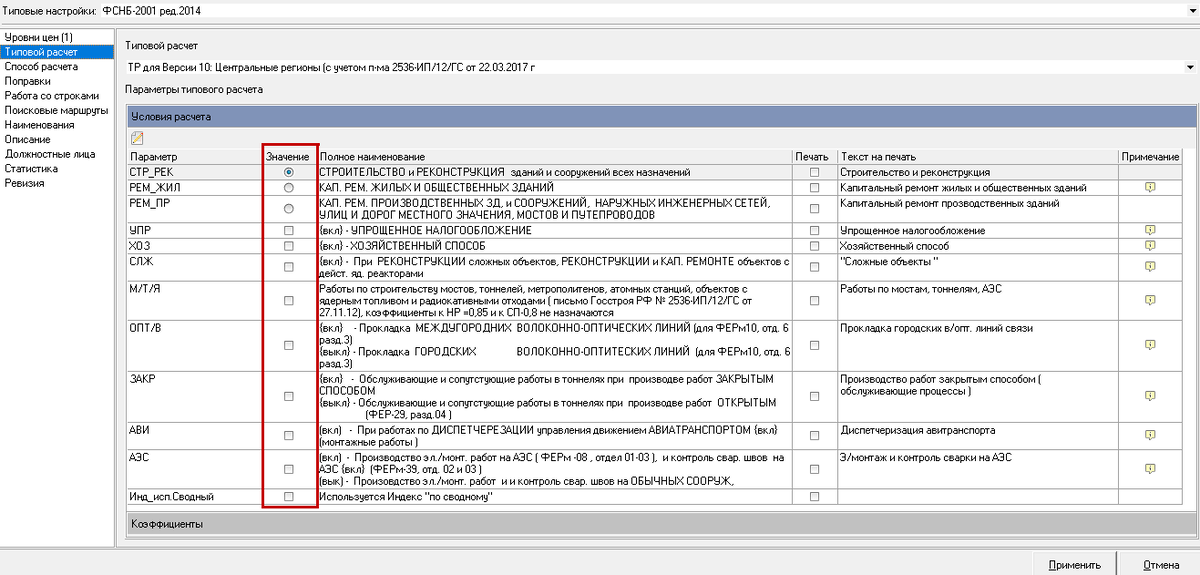Click 'КАП. РЕМ. ЖИЛЫХ И ОБЩЕСТВЕННЫХ ЗДАНИЙ' cell
This screenshot has width=1200, height=575.
(x=554, y=188)
